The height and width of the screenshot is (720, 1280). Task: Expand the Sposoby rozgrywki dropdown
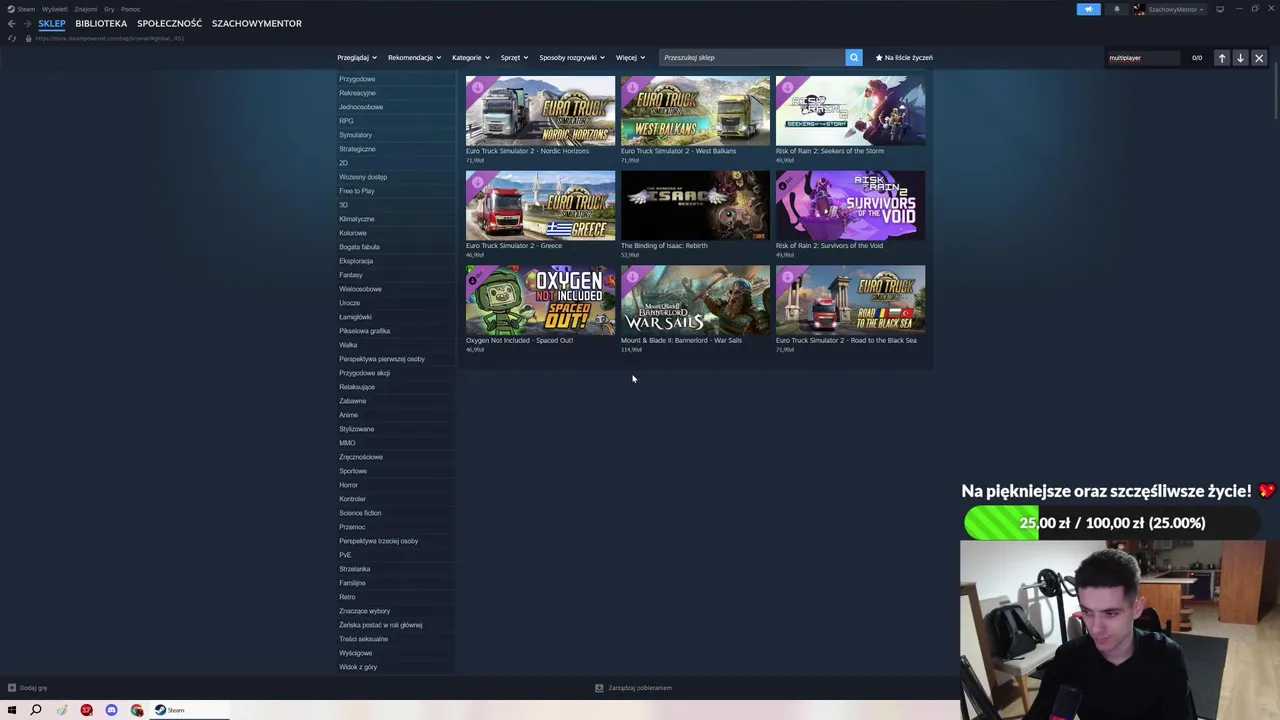[x=572, y=58]
